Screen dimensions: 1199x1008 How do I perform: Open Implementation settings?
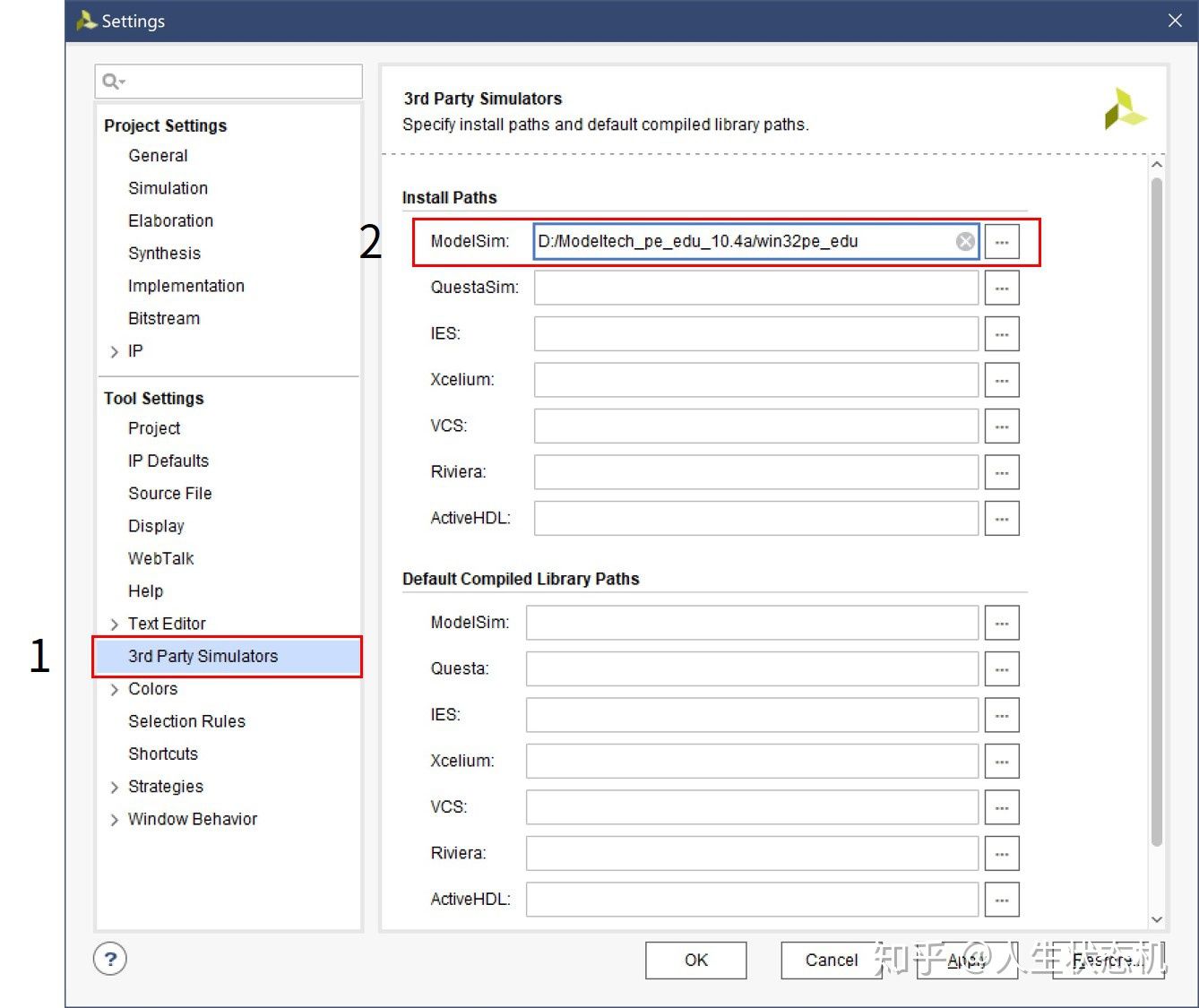pos(185,286)
